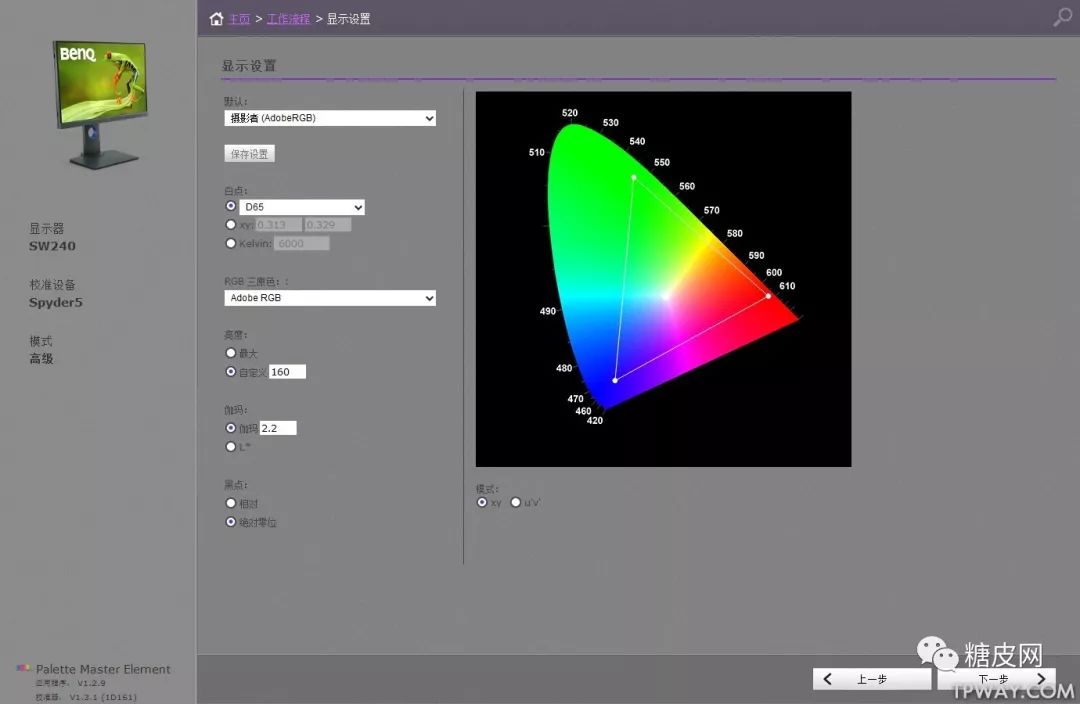Click the red primary point on gamut triangle

[x=769, y=296]
